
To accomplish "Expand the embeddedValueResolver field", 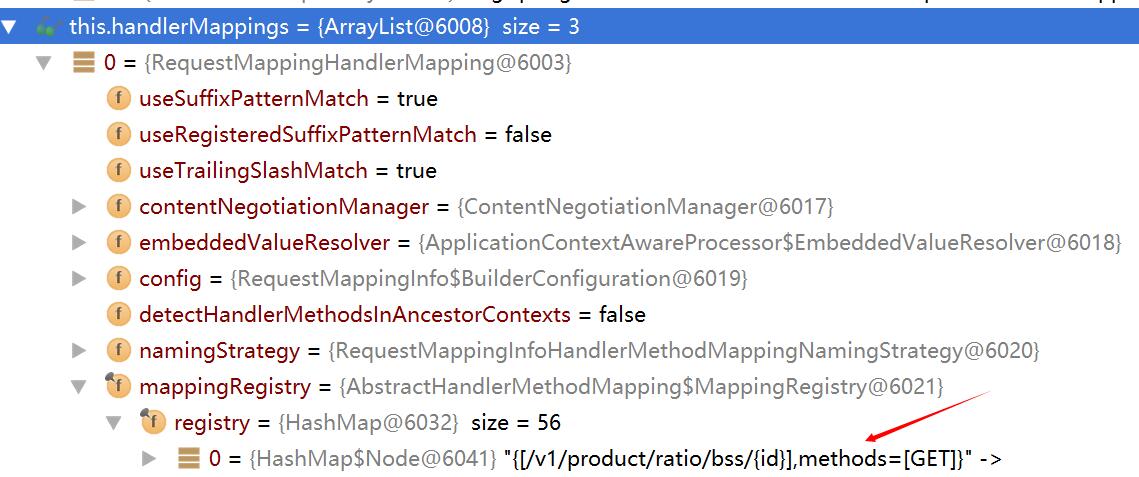I will (79, 242).
